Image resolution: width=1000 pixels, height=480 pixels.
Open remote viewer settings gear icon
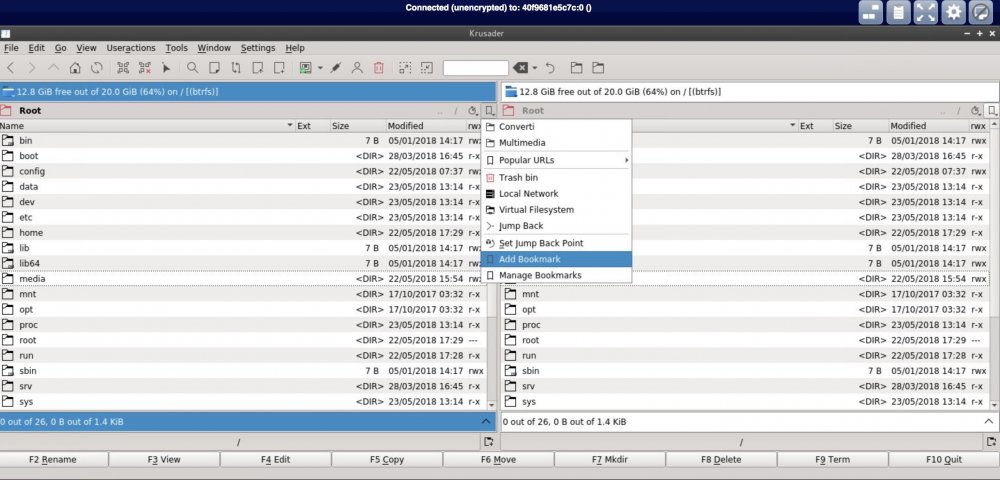(x=953, y=12)
